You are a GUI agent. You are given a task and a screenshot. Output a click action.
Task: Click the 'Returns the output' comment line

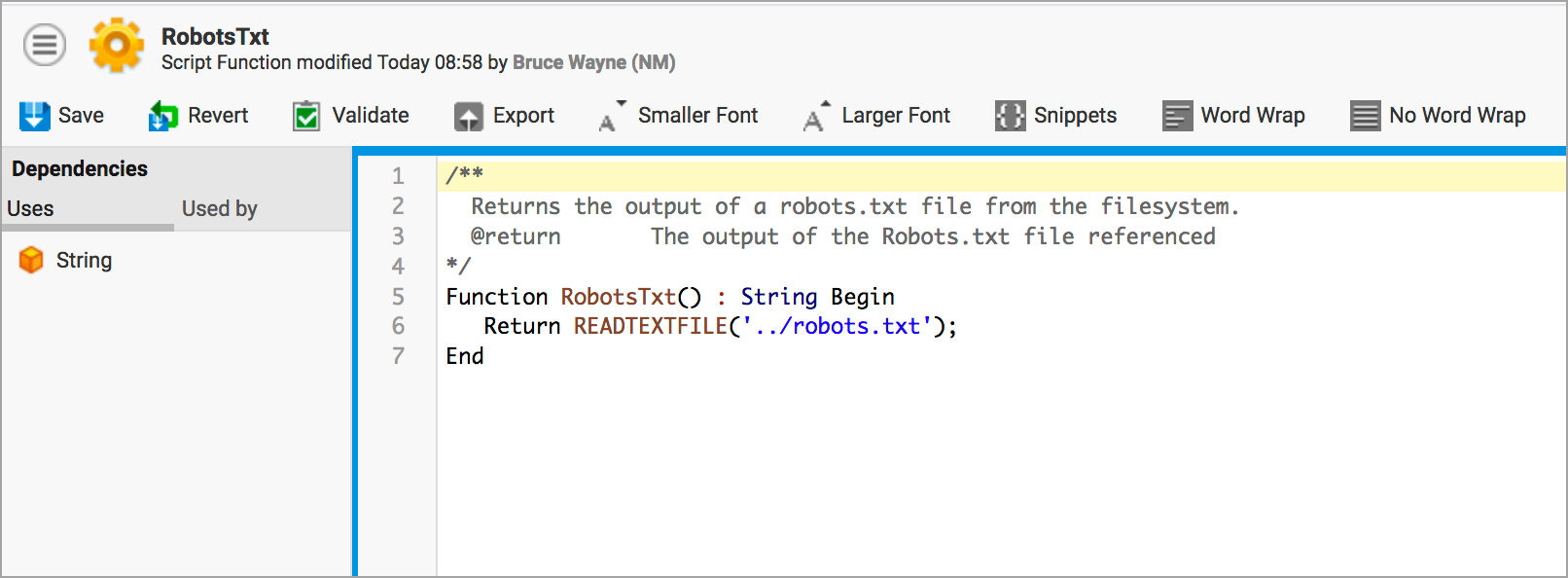pyautogui.click(x=855, y=206)
